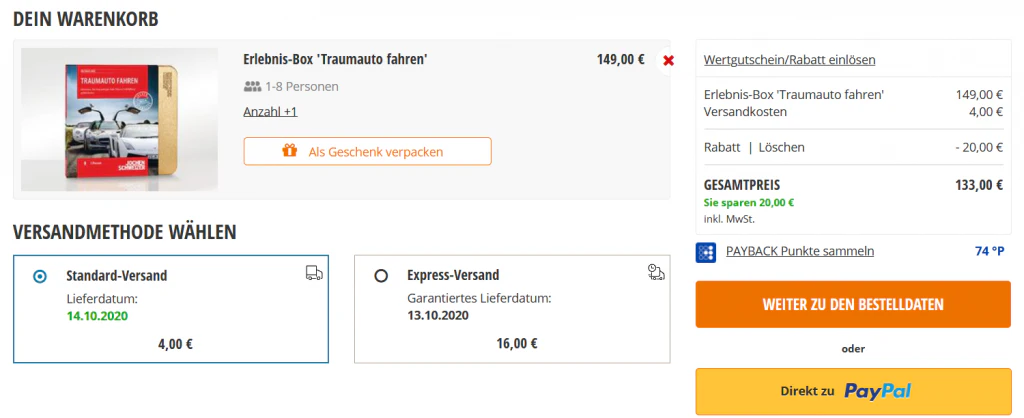
Task: Click the GESAMTPREIS total label
Action: point(742,185)
